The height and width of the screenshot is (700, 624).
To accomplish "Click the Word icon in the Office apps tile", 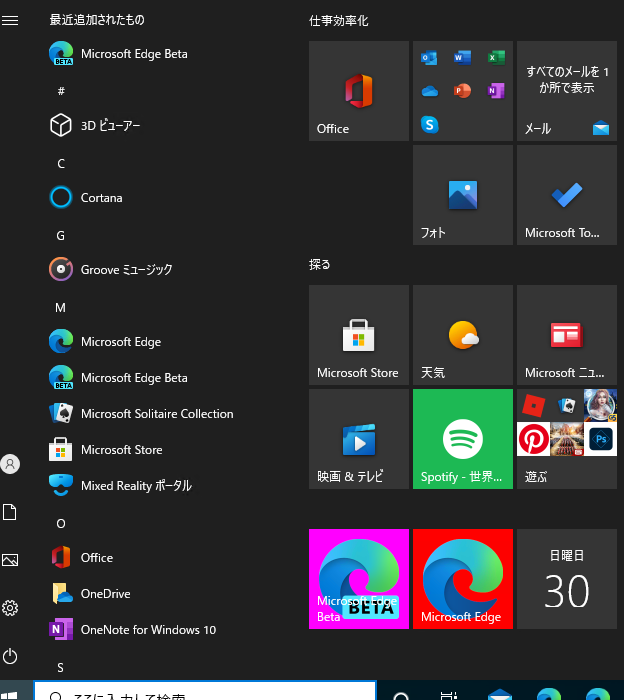I will [462, 58].
